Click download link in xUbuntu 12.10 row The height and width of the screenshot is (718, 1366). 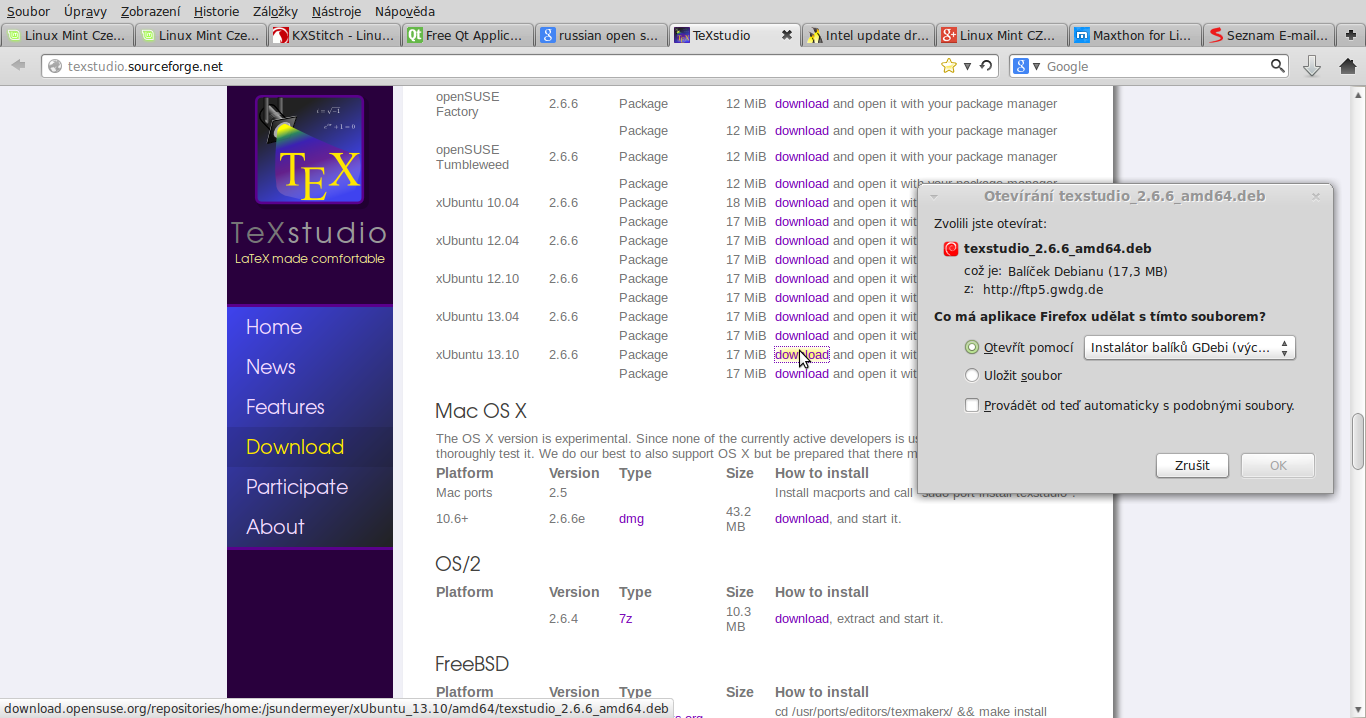pyautogui.click(x=802, y=279)
